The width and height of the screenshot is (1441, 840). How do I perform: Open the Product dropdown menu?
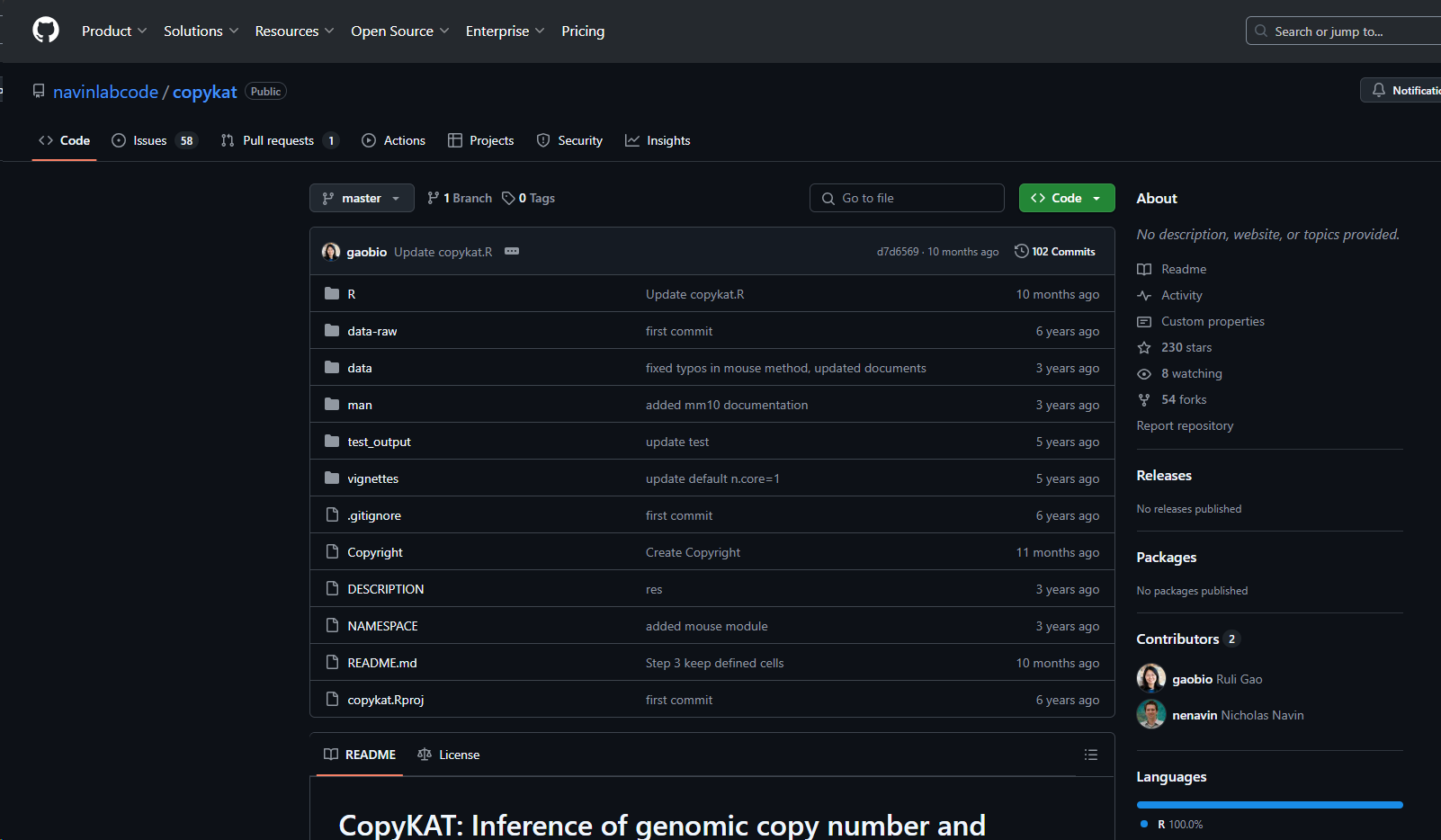114,31
